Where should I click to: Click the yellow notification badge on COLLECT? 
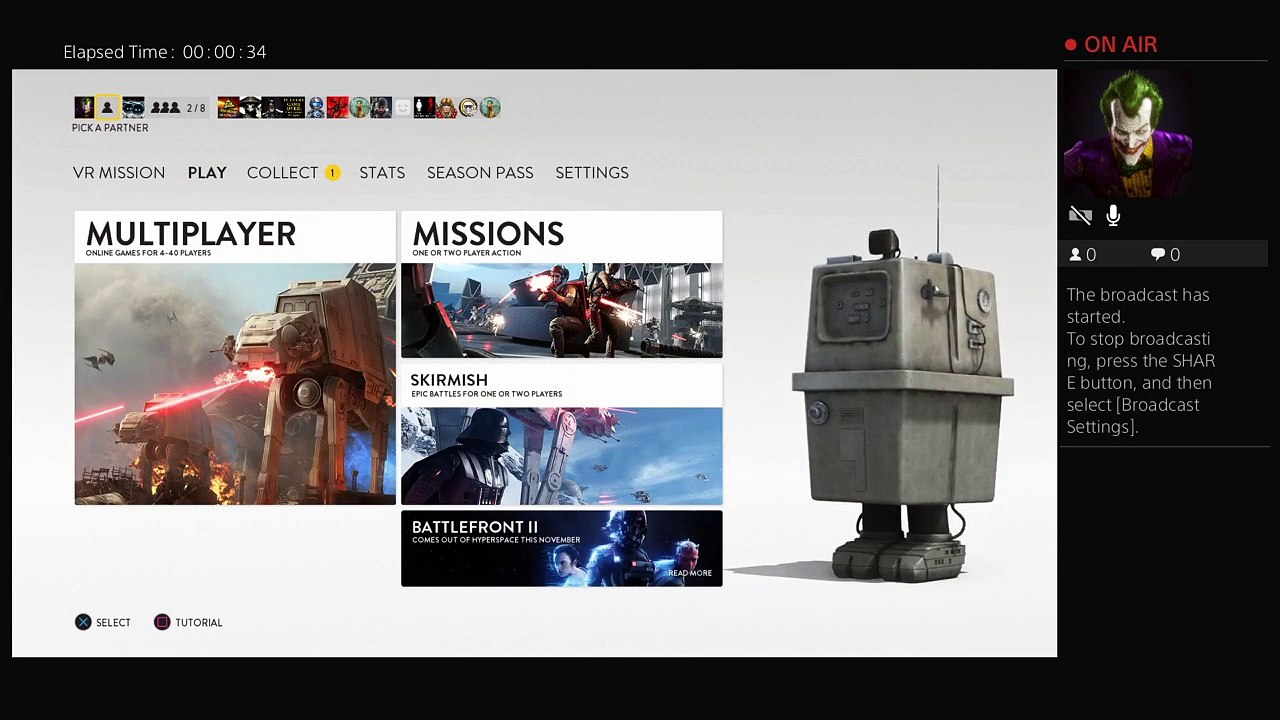click(332, 173)
